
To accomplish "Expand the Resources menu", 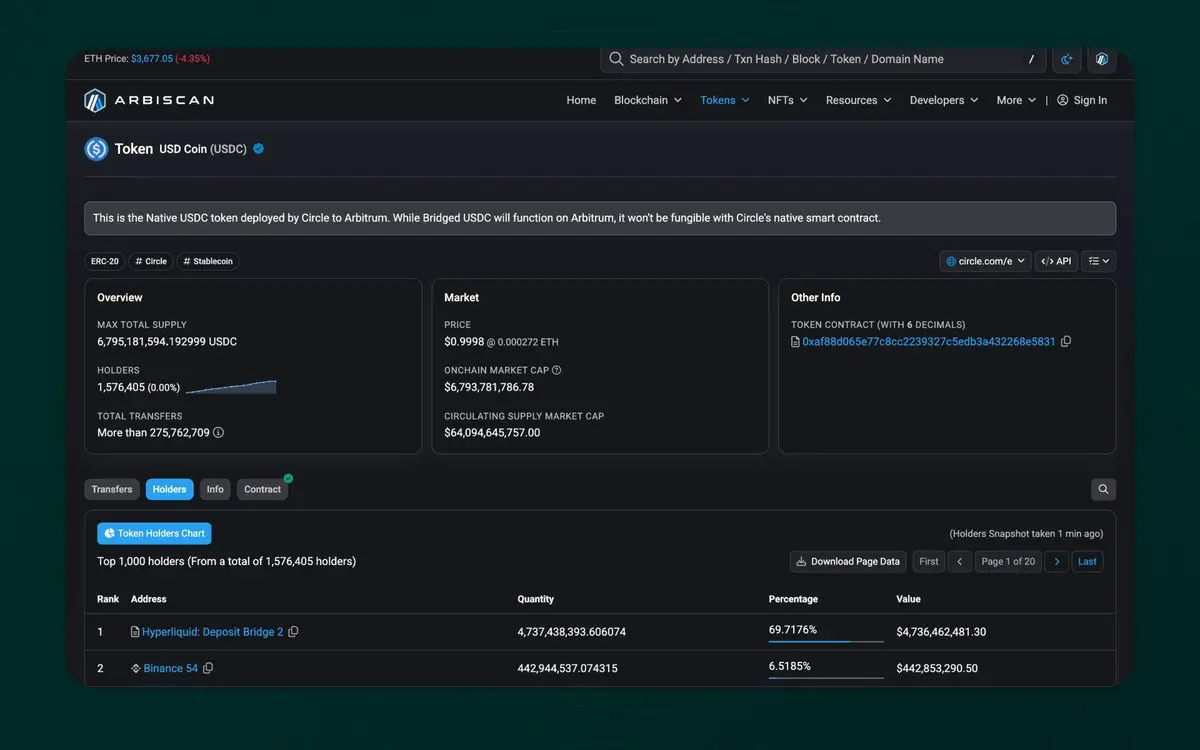I will click(x=859, y=100).
